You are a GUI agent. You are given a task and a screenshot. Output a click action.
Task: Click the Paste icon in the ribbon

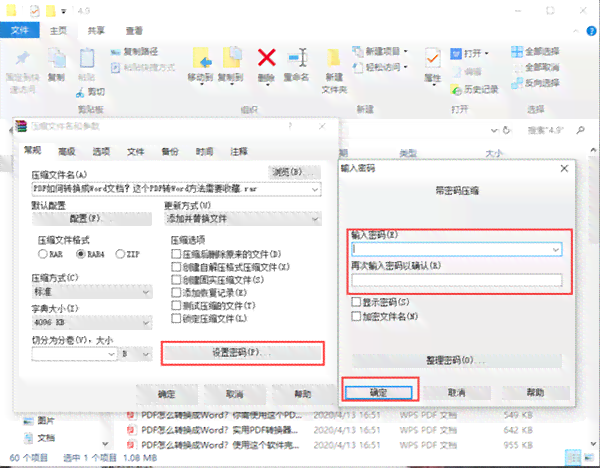[87, 58]
